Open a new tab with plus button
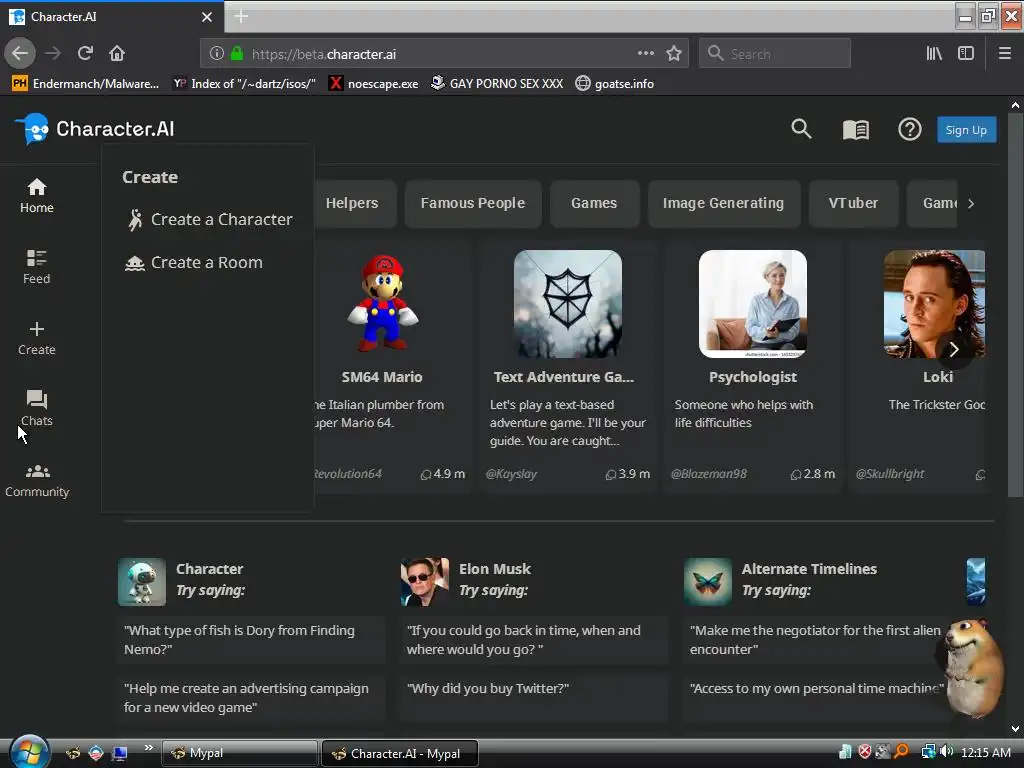The height and width of the screenshot is (768, 1024). [x=241, y=16]
